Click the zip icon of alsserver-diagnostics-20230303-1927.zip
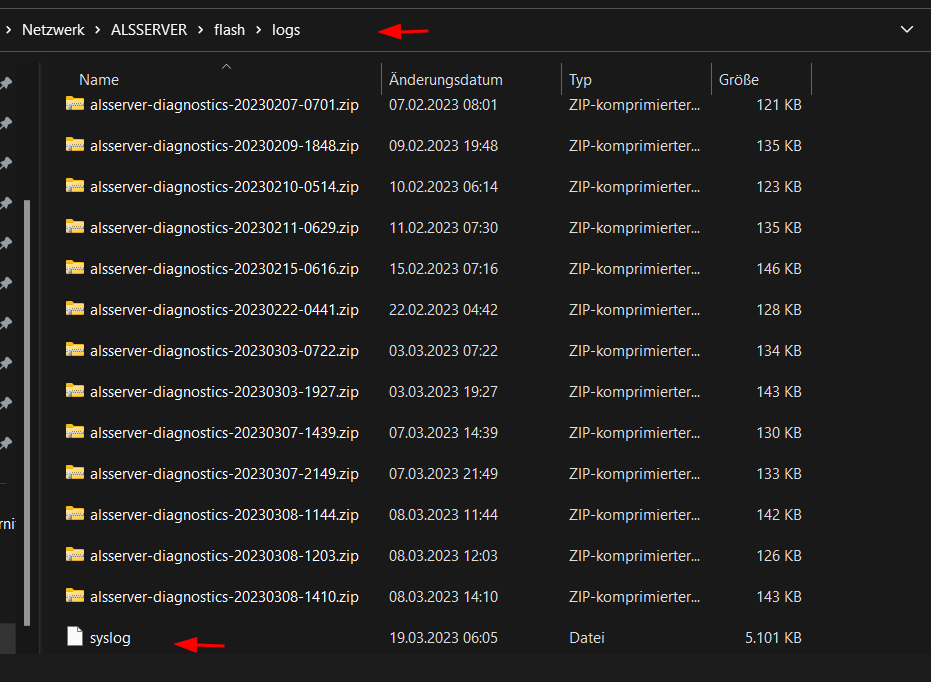Screen dimensions: 931x682 click(75, 391)
